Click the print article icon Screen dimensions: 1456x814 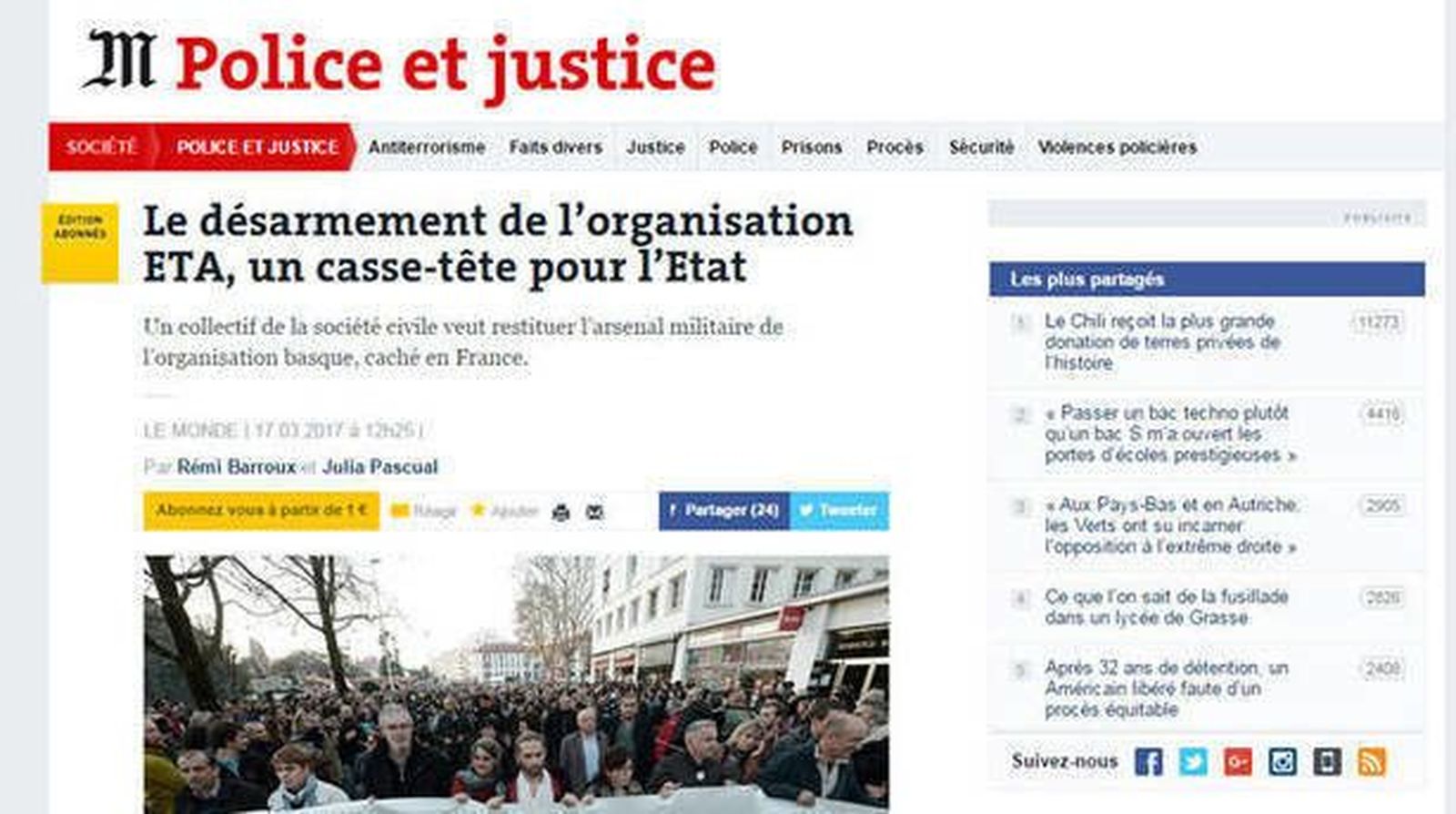pos(561,512)
